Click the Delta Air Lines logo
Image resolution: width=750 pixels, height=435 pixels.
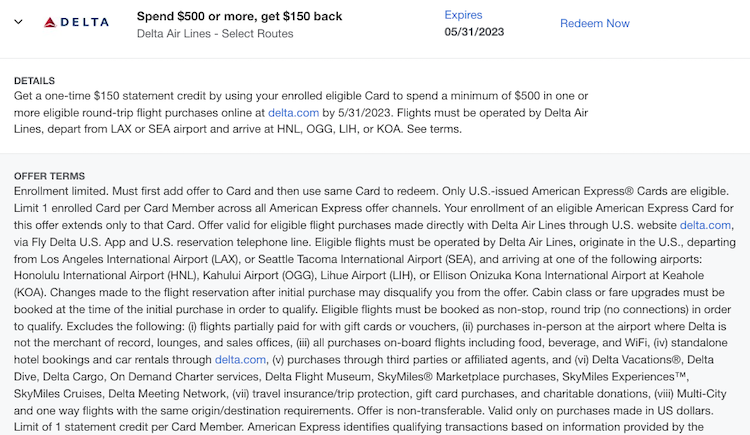(75, 22)
